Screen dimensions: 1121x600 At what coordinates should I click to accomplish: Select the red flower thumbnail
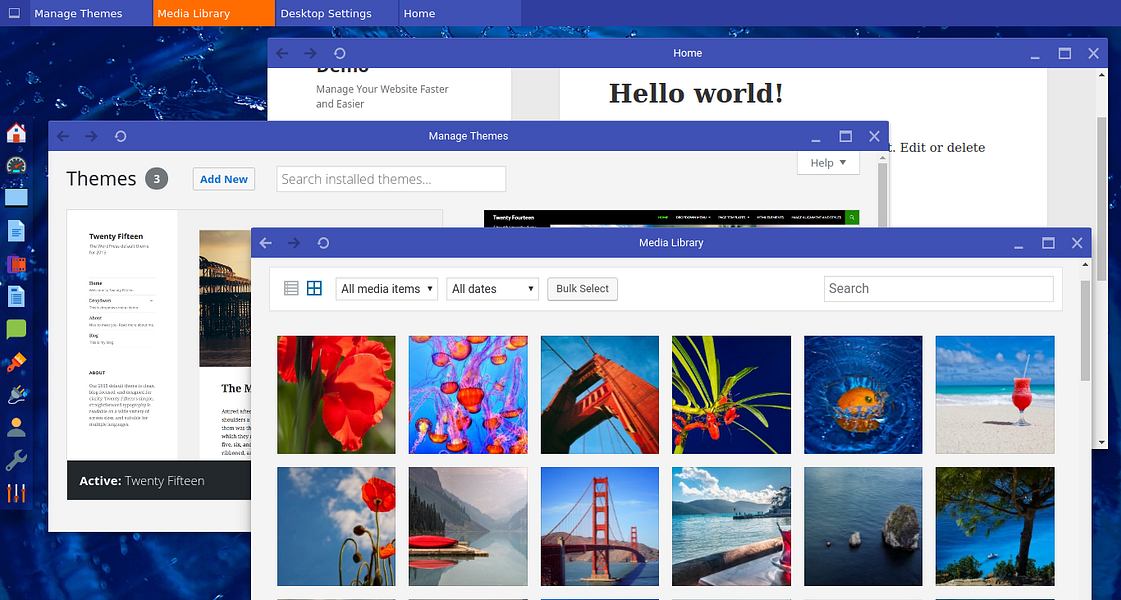(x=336, y=395)
